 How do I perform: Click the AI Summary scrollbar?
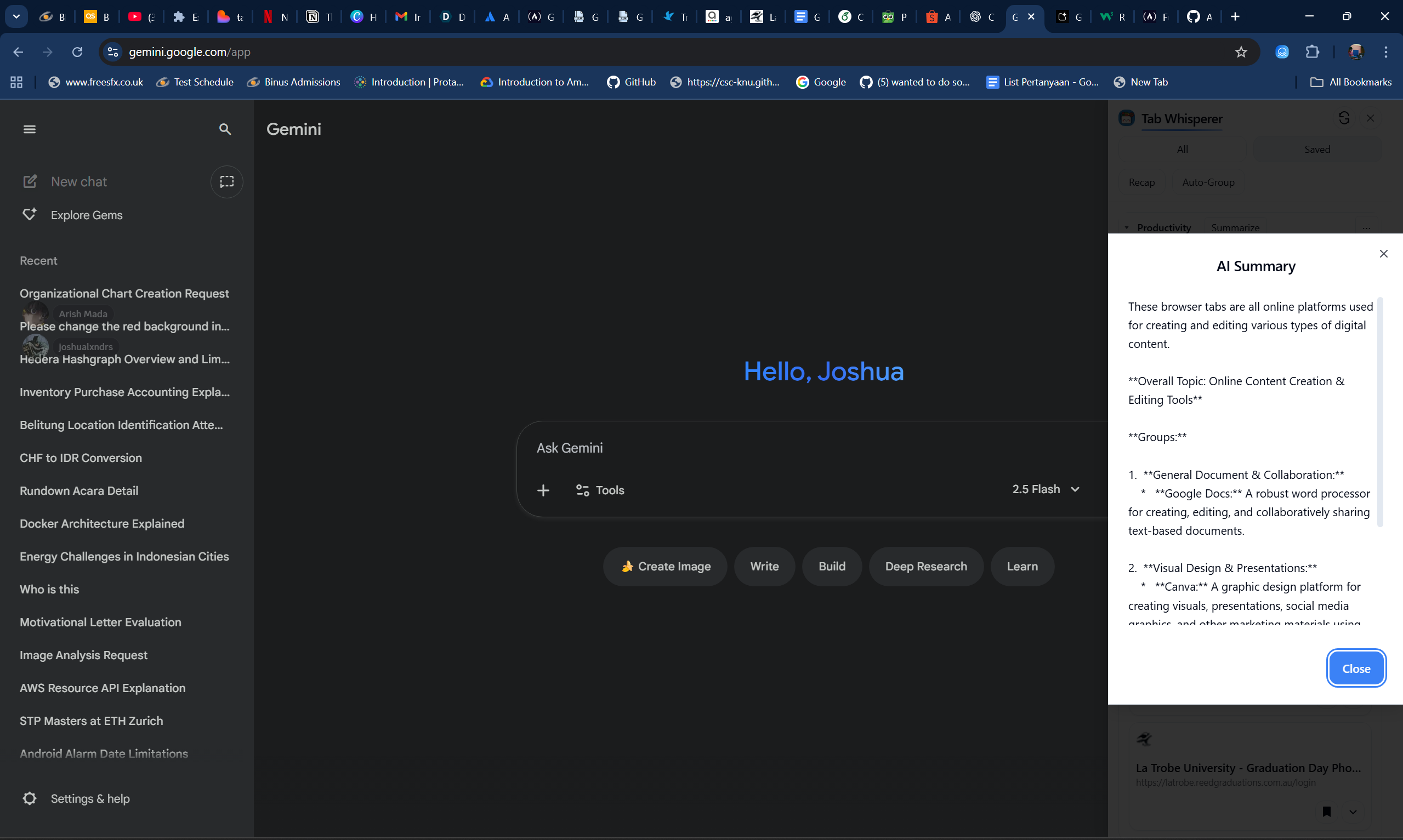(1380, 412)
